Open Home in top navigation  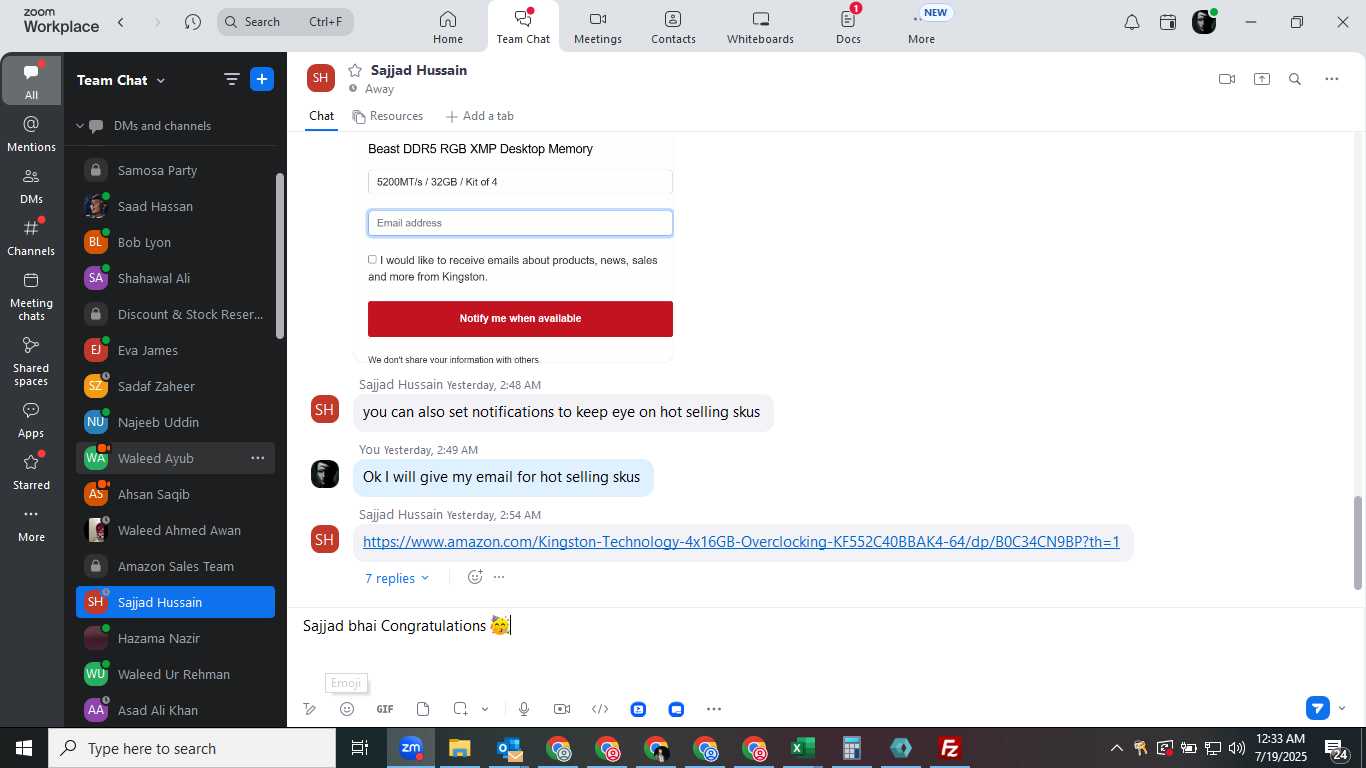pyautogui.click(x=448, y=27)
